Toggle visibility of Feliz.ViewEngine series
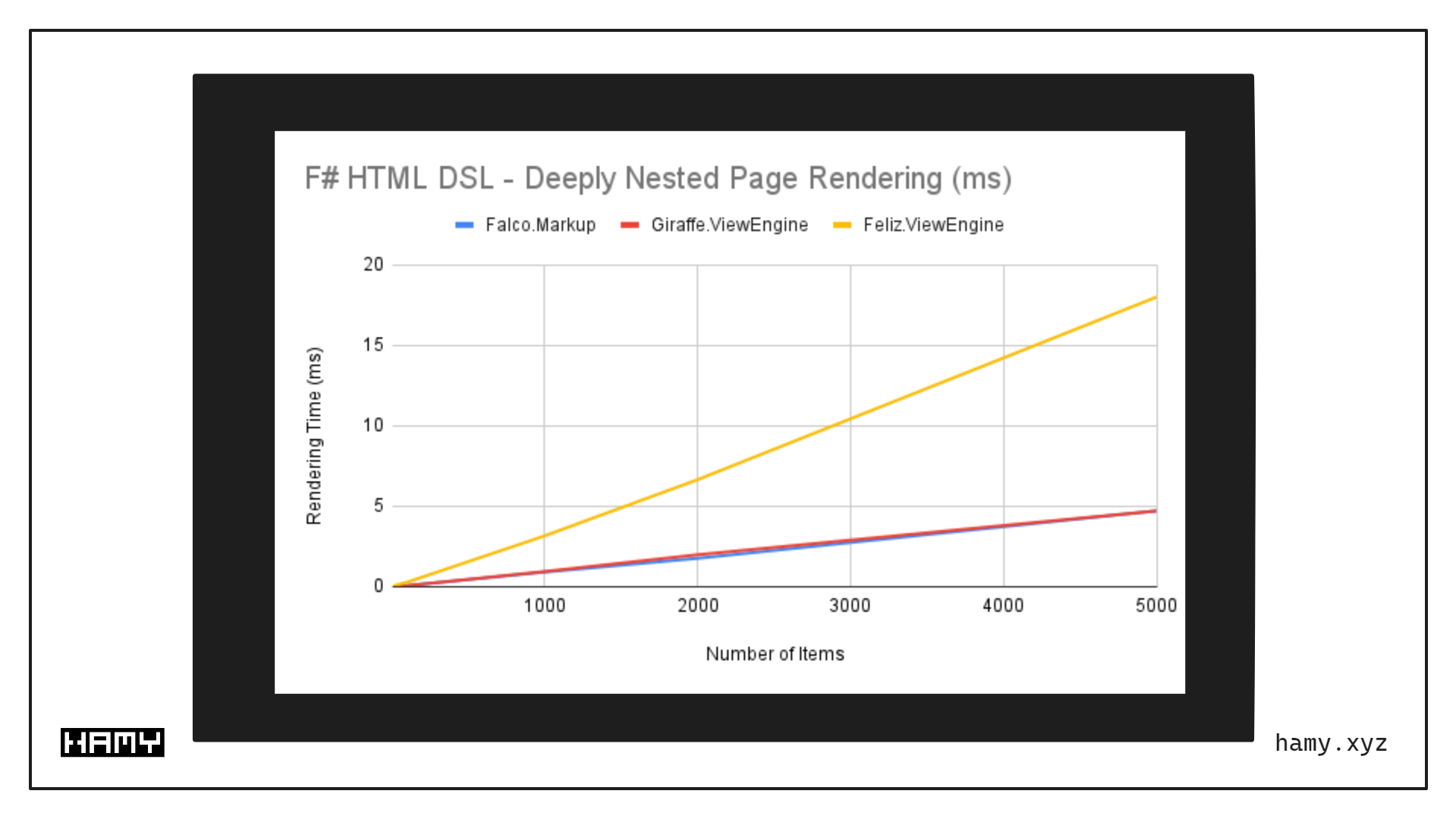1456x819 pixels. tap(933, 224)
